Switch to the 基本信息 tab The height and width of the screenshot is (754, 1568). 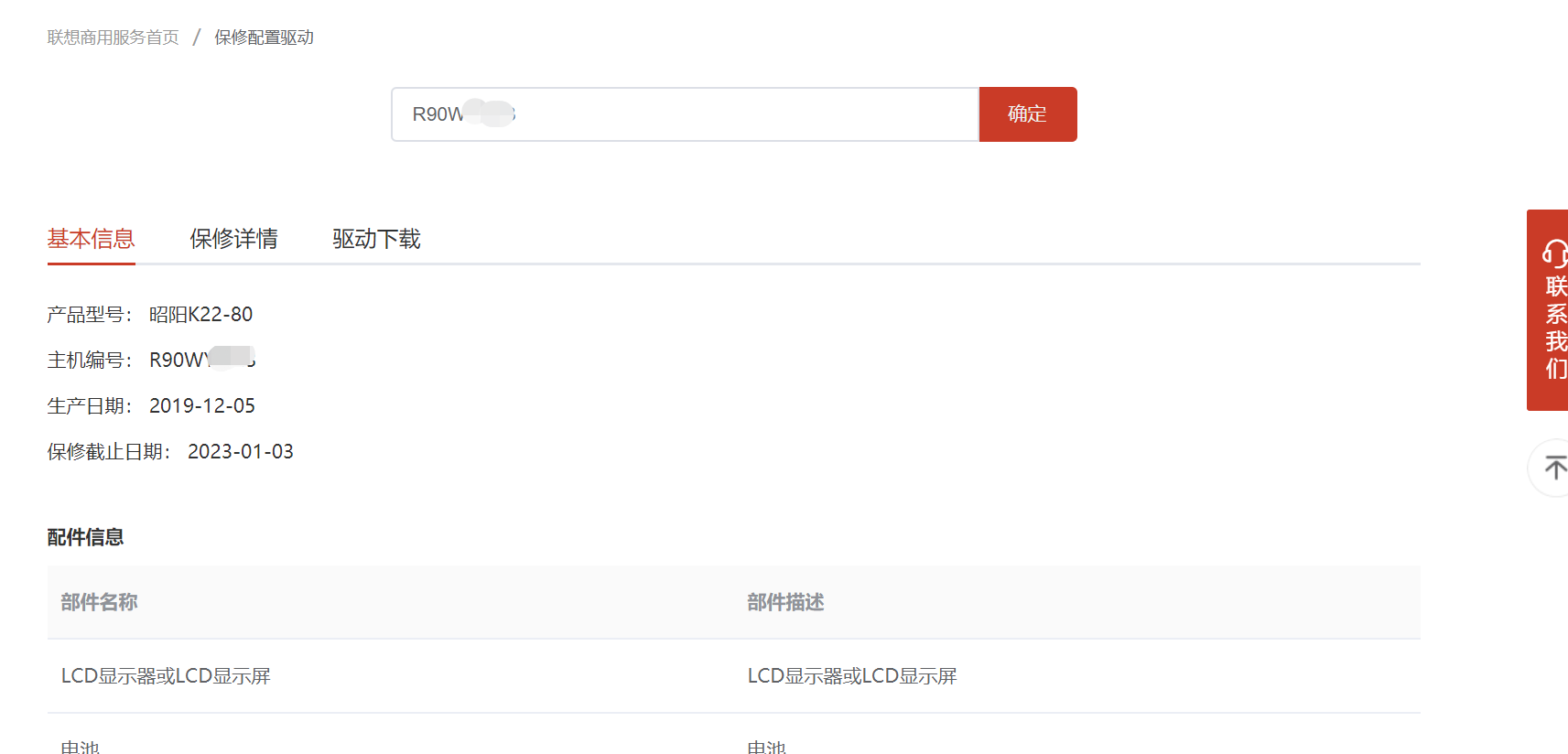(x=92, y=239)
